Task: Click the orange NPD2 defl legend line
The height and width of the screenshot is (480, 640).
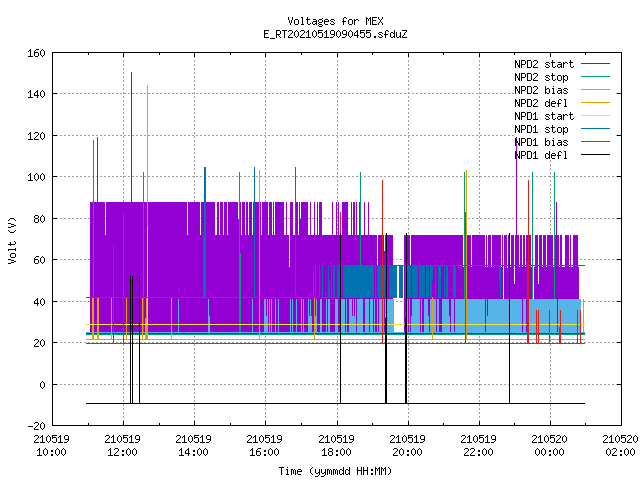Action: (595, 103)
